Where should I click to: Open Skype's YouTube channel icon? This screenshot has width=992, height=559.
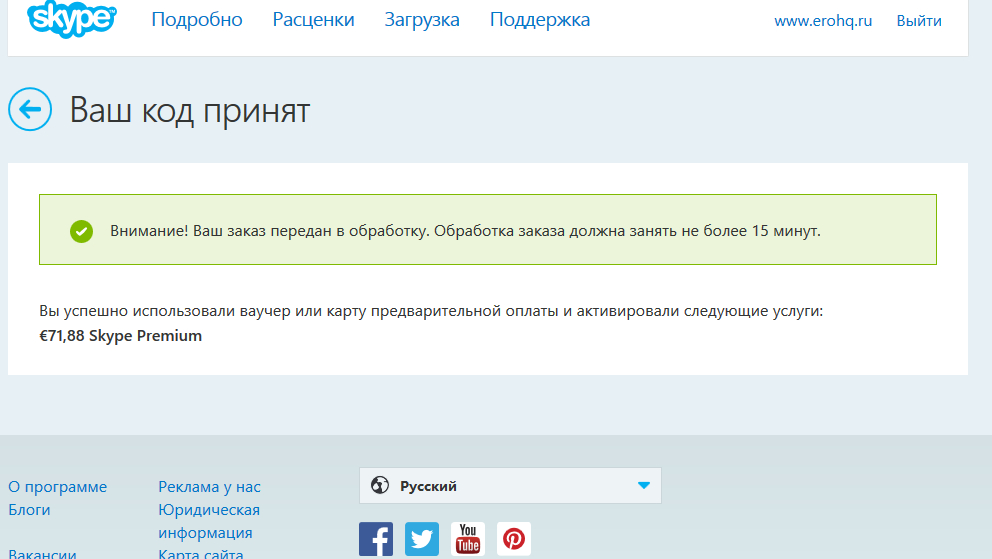[x=468, y=539]
